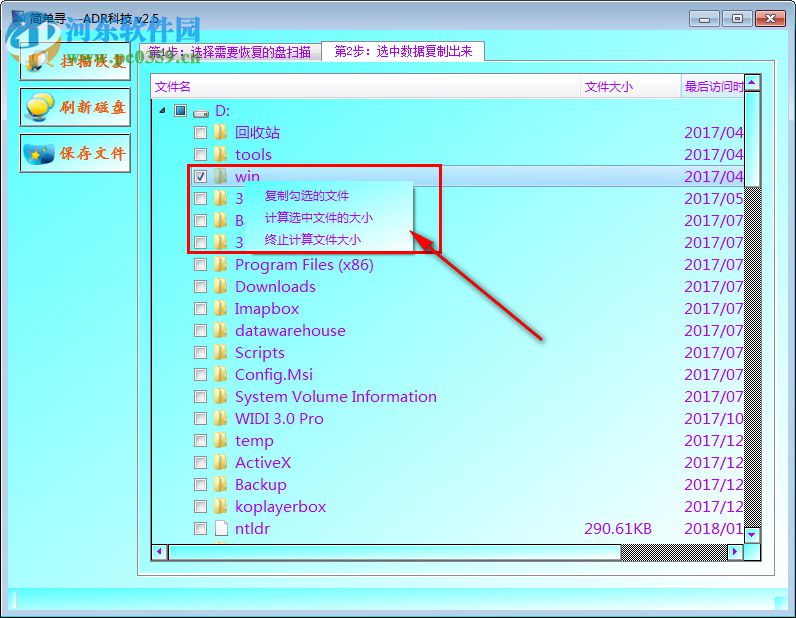Click the vertical scrollbar down arrow
The height and width of the screenshot is (618, 796).
click(x=752, y=534)
